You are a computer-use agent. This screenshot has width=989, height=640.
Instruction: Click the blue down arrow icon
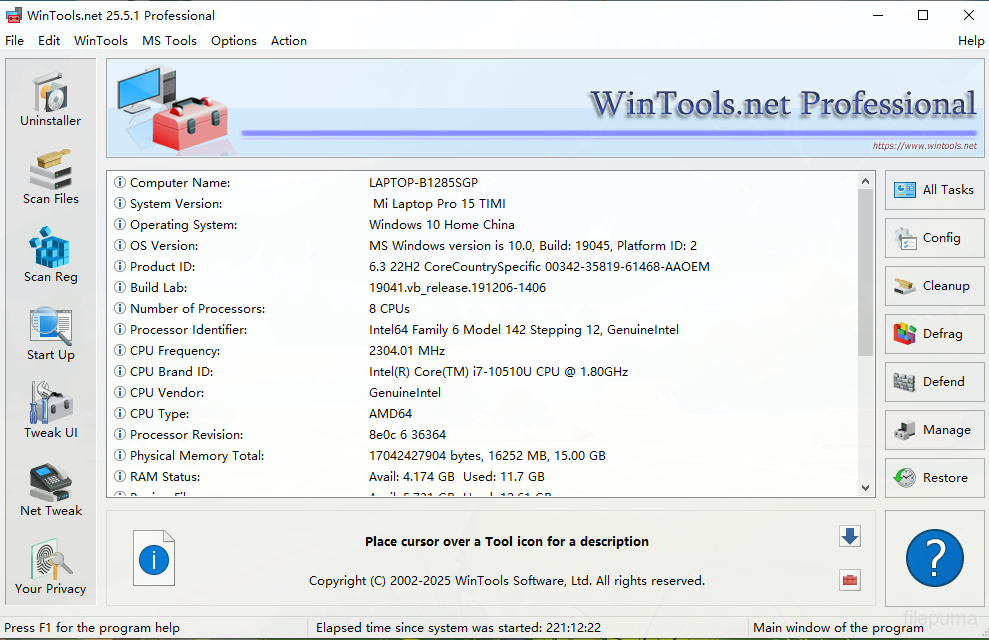click(x=850, y=537)
